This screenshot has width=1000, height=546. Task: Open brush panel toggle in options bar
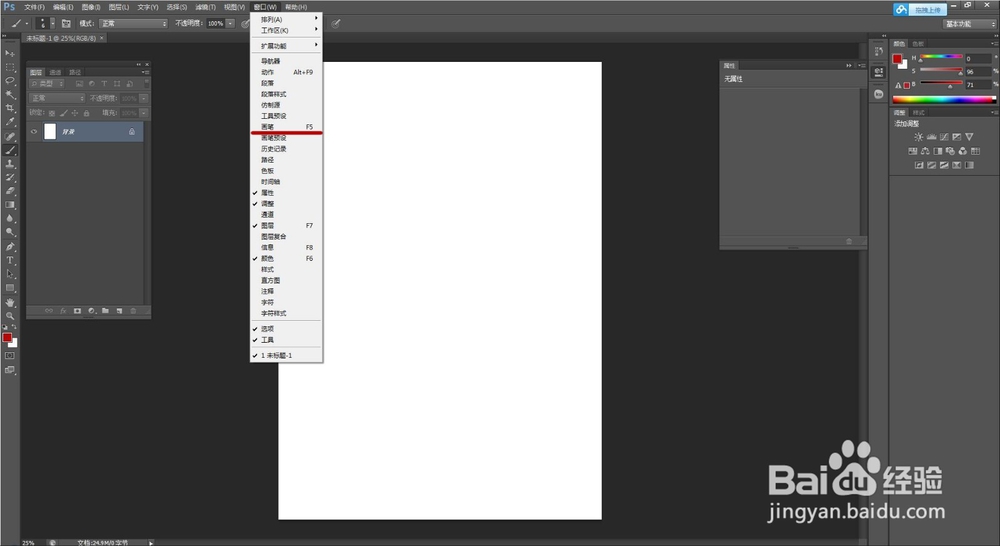click(x=66, y=24)
